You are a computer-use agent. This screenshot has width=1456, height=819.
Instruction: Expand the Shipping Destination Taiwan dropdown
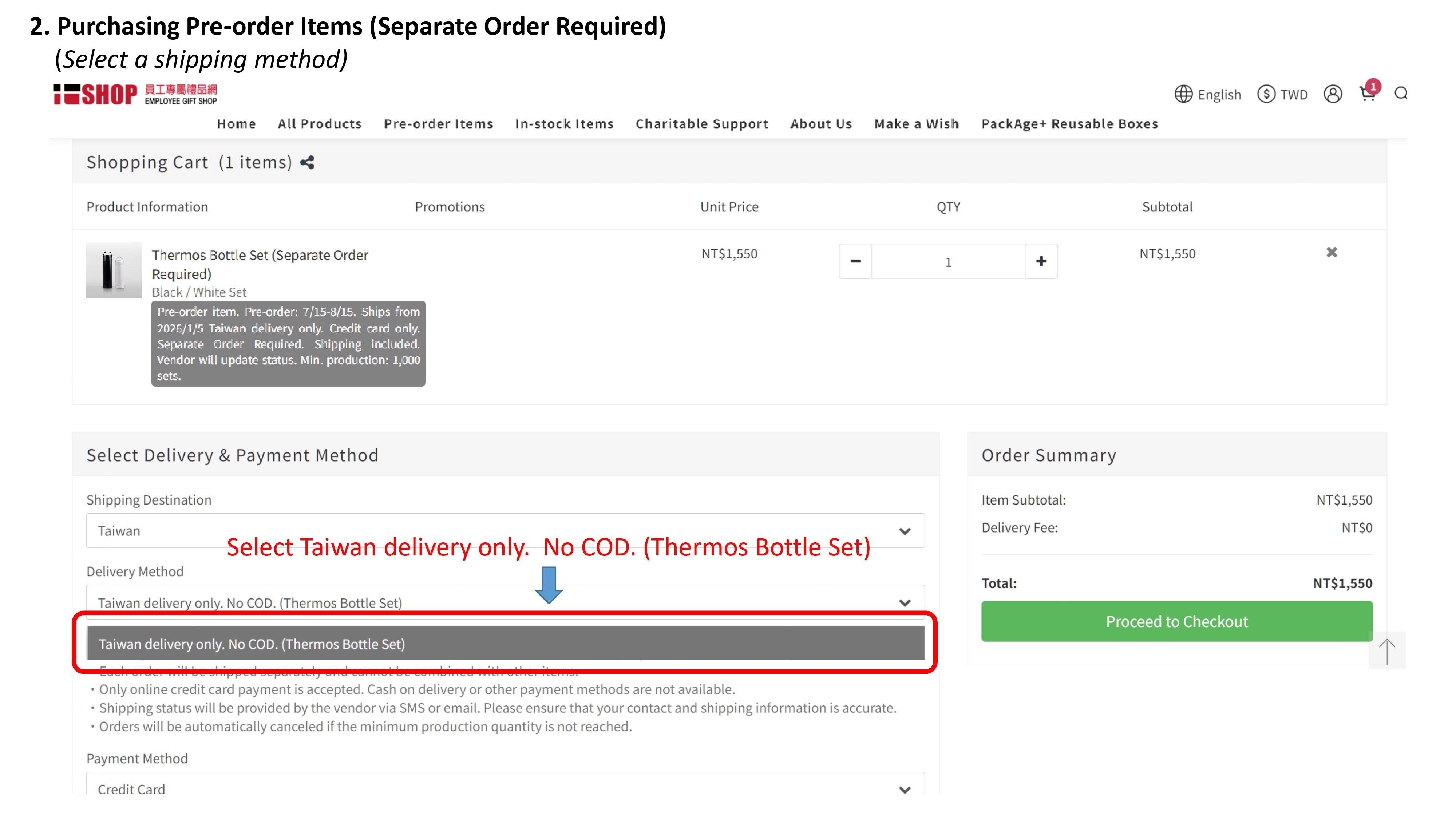(x=505, y=531)
